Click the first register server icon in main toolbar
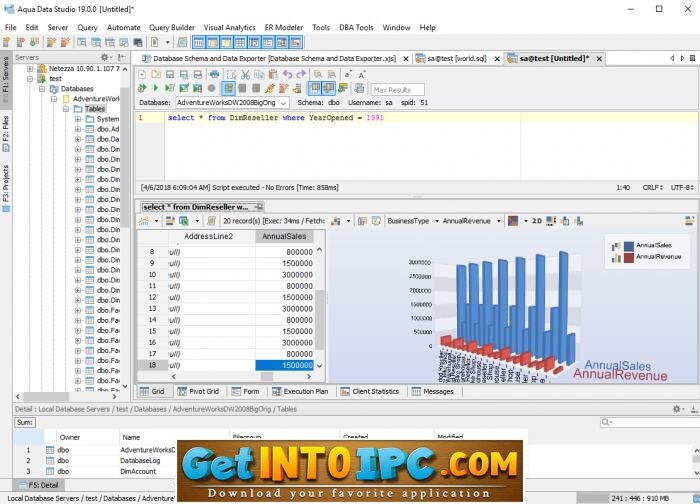 [7, 42]
